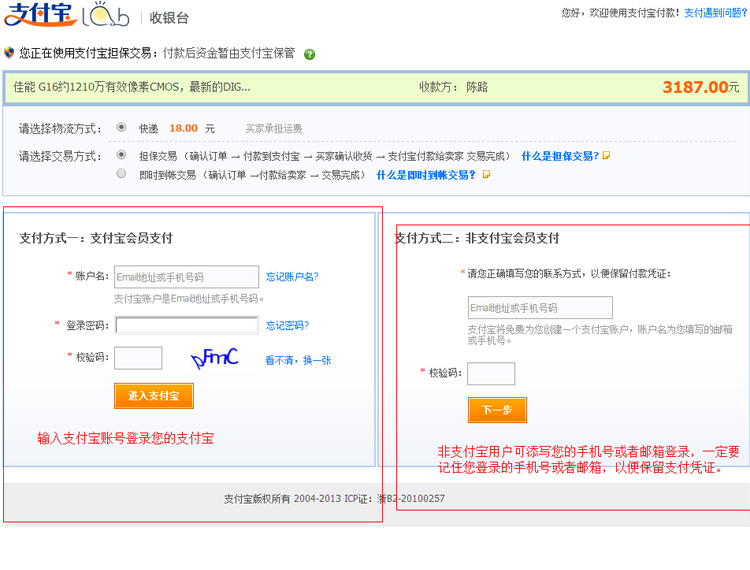The image size is (750, 570).
Task: Open the 什么是担保交易? link
Action: (x=560, y=156)
